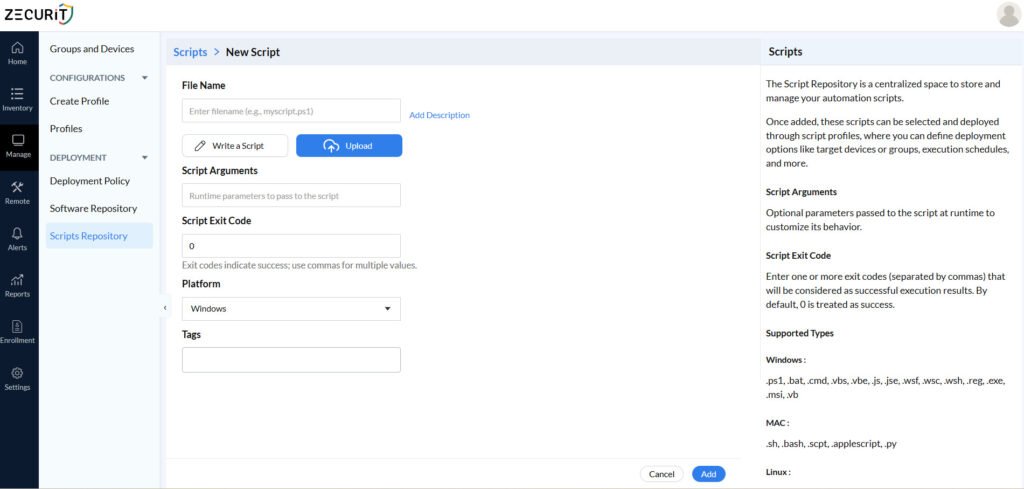Go to Groups and Devices
The width and height of the screenshot is (1024, 489).
pyautogui.click(x=92, y=49)
